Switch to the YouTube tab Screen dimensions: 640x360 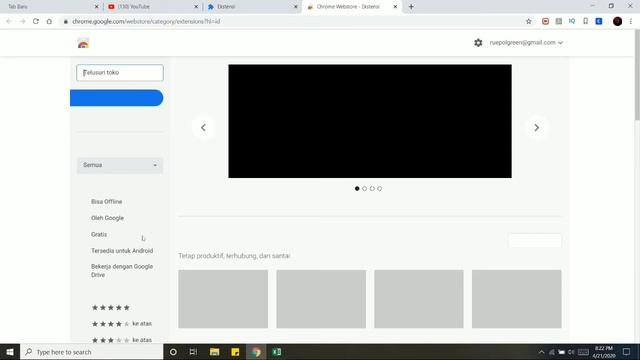pyautogui.click(x=152, y=7)
